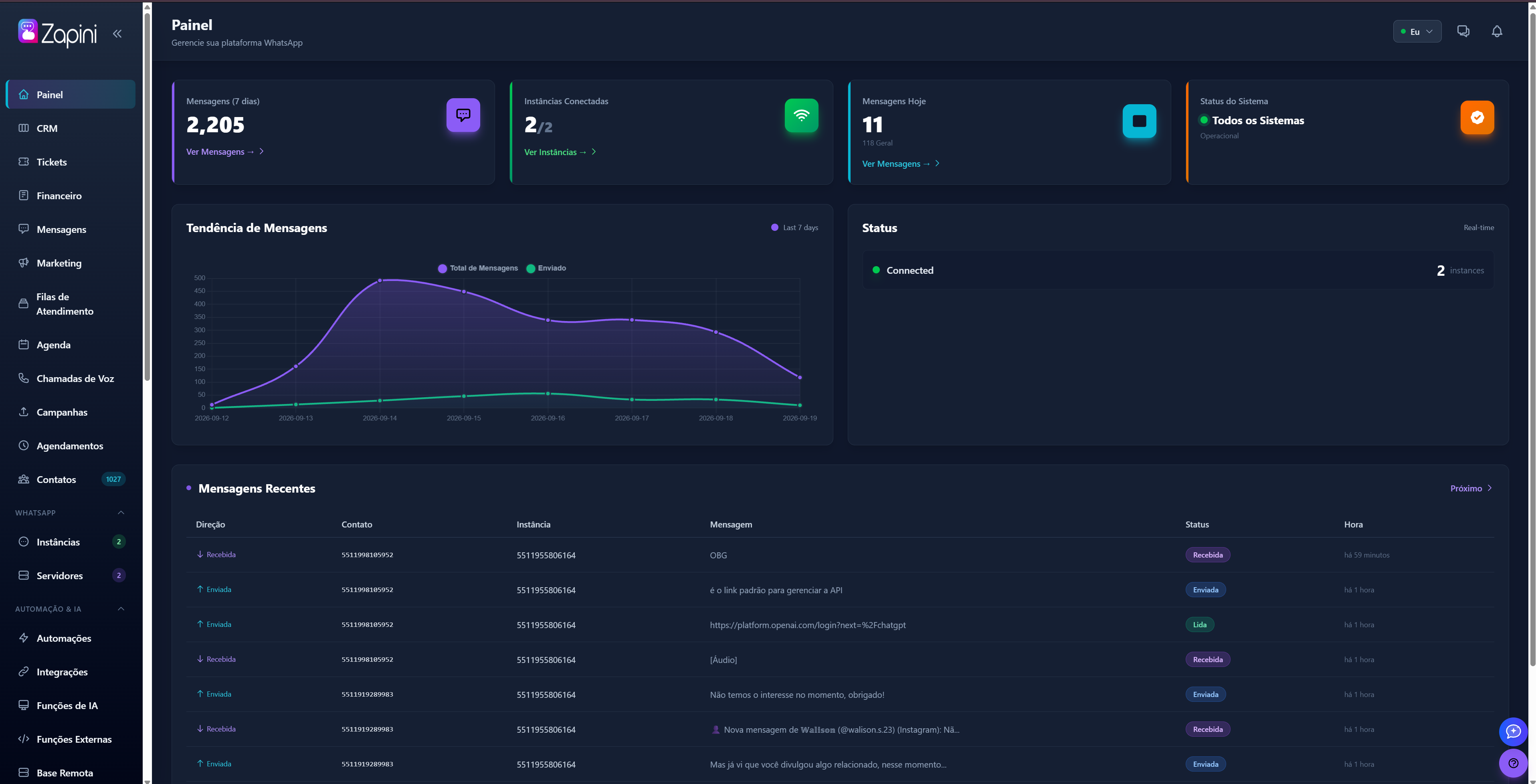Click Ver Mensagens link in Mensagens Hoje card
Screen dimensions: 1536x784
coord(901,164)
